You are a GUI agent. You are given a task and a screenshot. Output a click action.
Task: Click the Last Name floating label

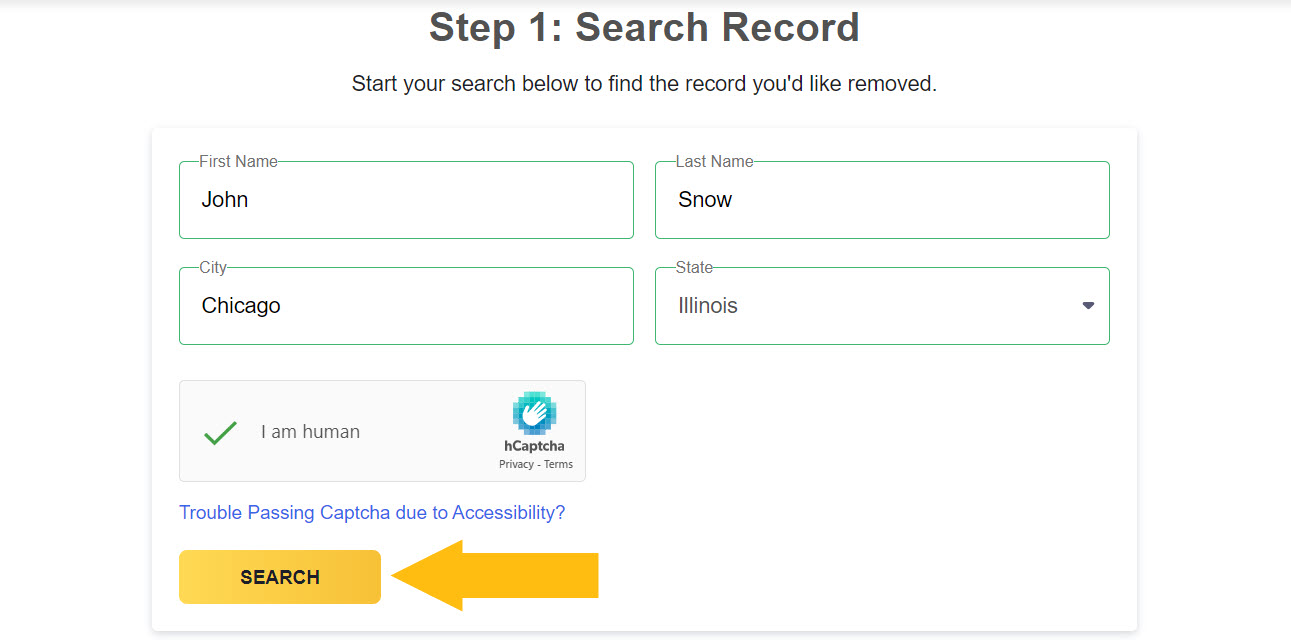[x=714, y=161]
